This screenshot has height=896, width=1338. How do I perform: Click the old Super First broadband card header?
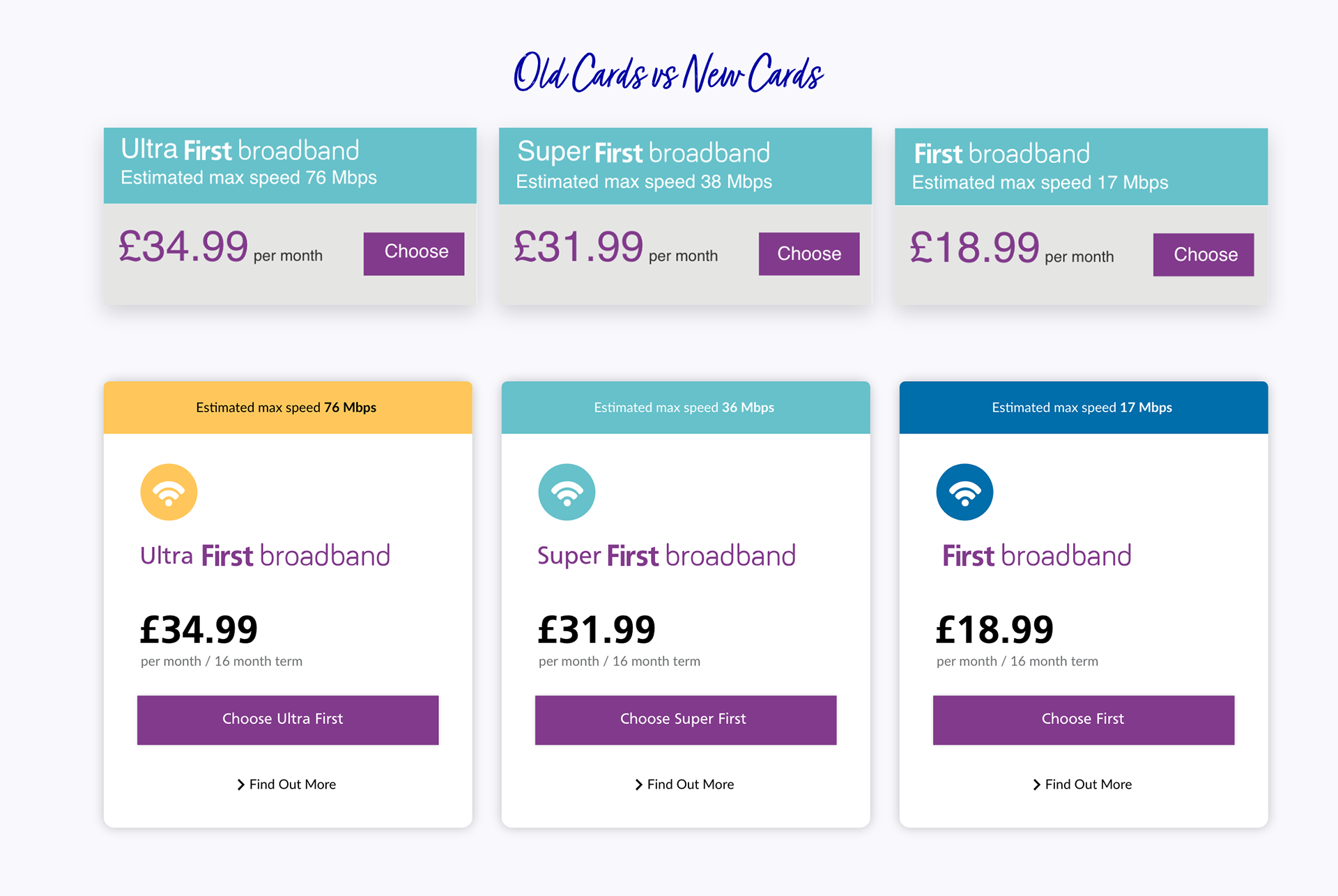[685, 166]
